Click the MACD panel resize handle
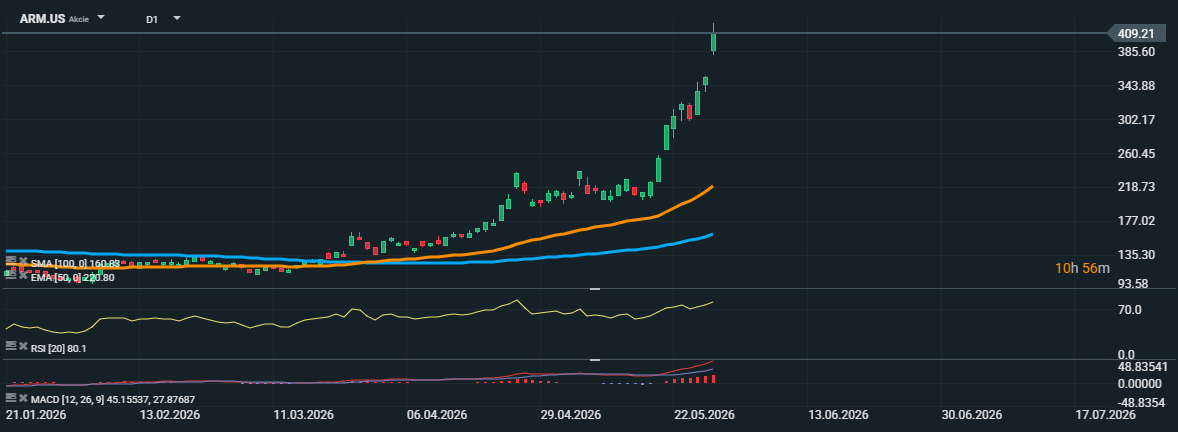1178x432 pixels. pyautogui.click(x=595, y=360)
